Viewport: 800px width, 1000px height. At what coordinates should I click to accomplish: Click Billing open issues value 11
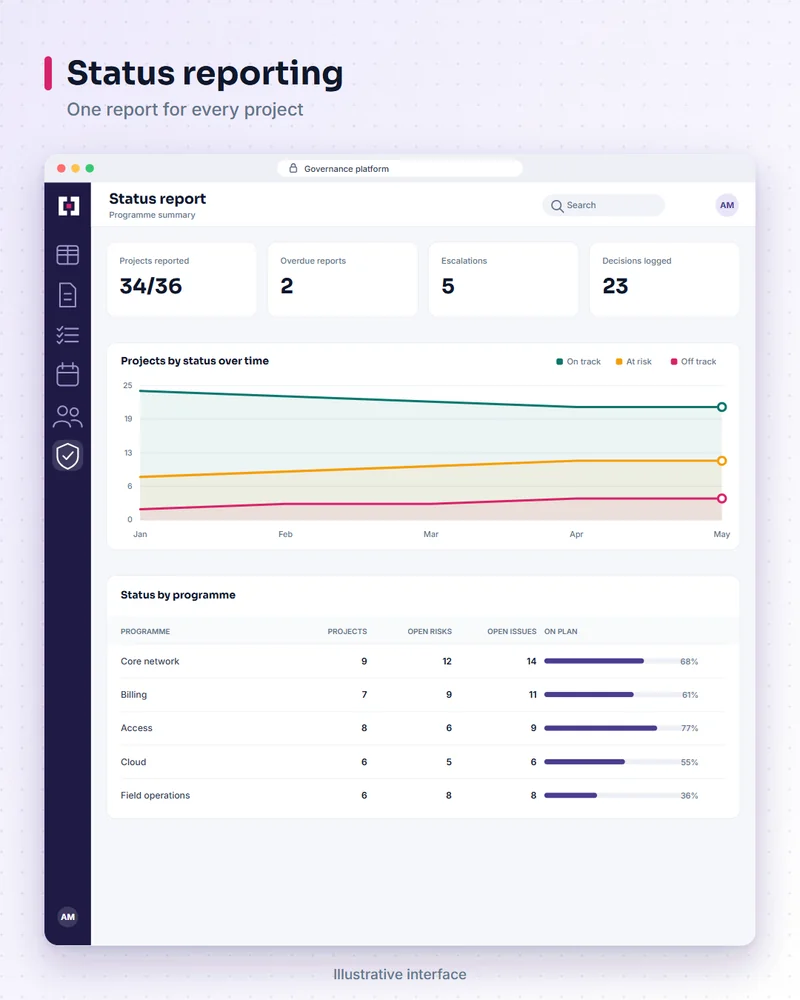533,695
